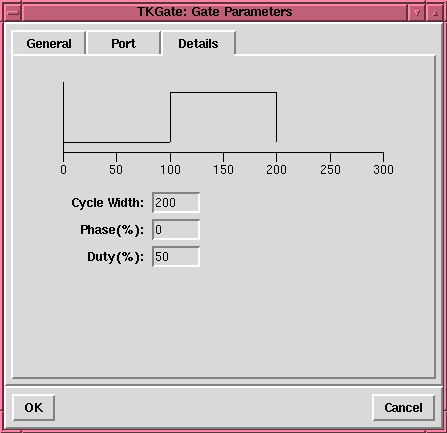Click the 200 tick label on the waveform axis

pyautogui.click(x=276, y=170)
